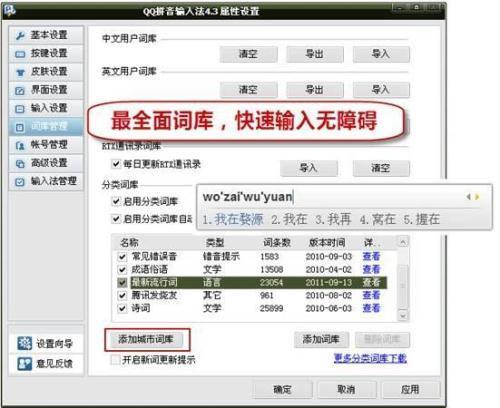This screenshot has width=500, height=408.
Task: Open 更多分类词库下载 link
Action: coord(370,358)
